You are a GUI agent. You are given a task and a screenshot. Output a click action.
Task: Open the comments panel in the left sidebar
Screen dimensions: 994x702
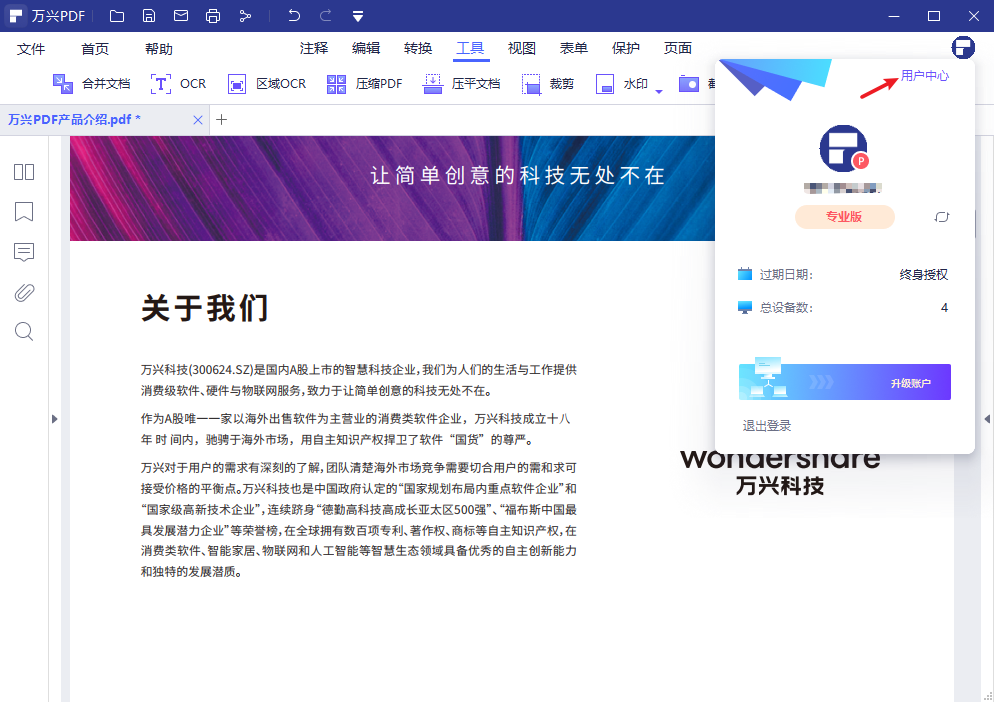(x=23, y=252)
